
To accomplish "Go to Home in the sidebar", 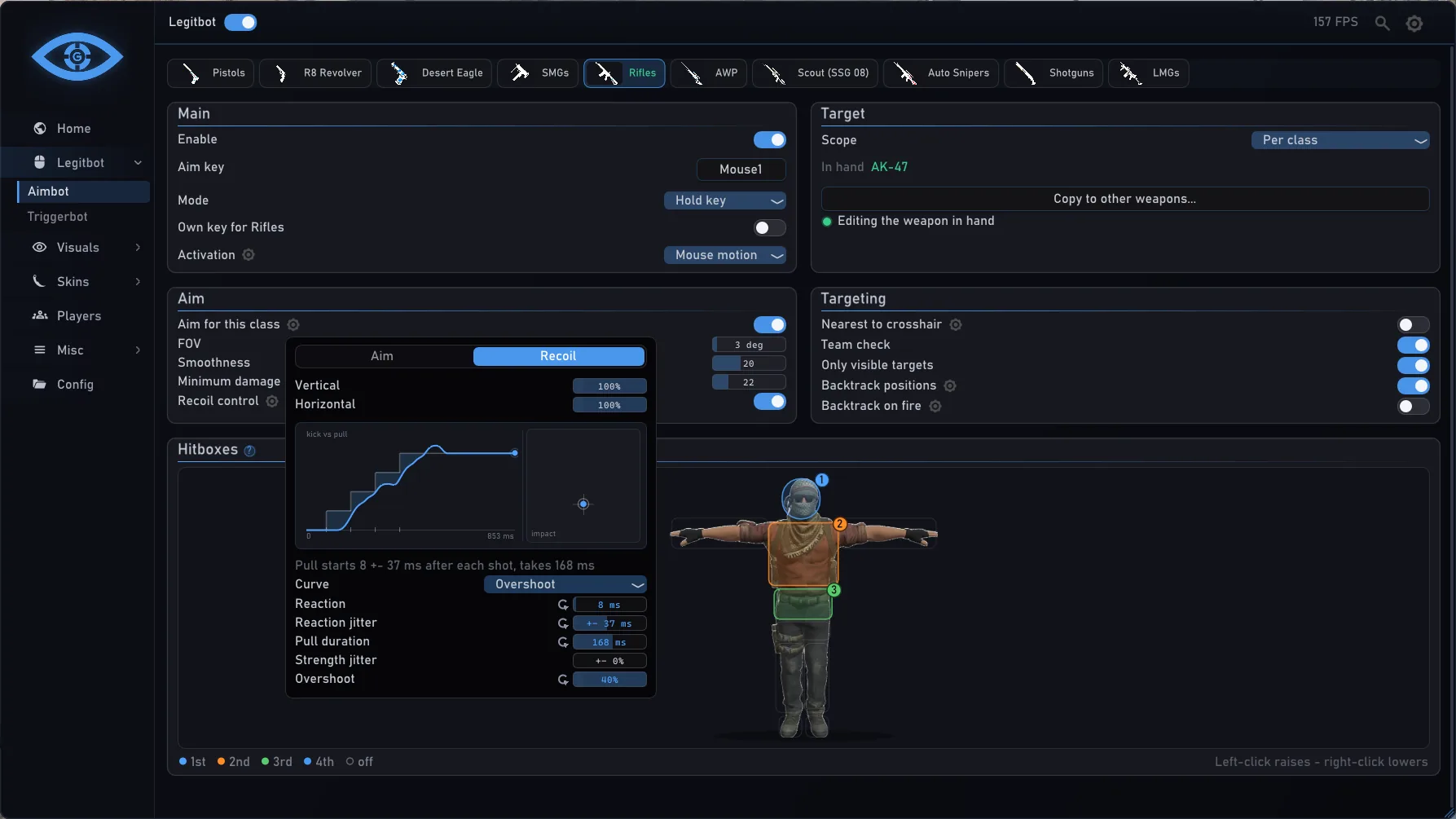I will pyautogui.click(x=75, y=129).
